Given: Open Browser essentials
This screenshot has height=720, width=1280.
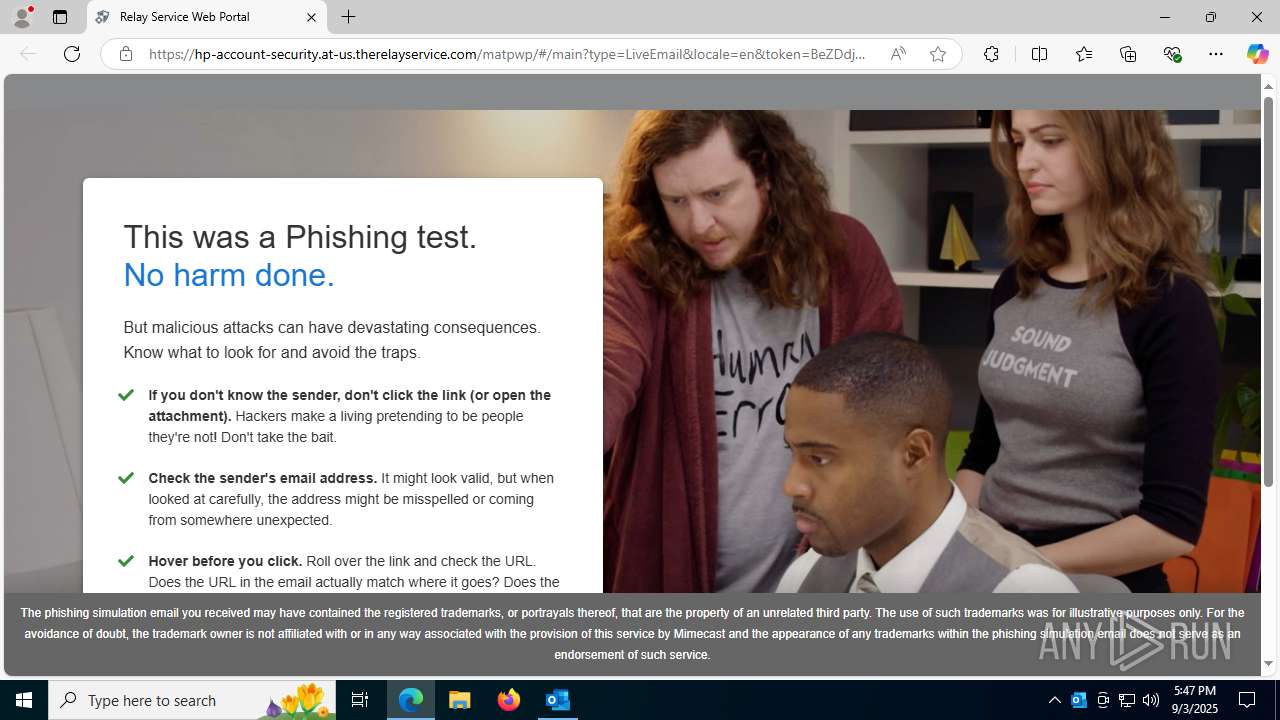Looking at the screenshot, I should pos(1172,54).
